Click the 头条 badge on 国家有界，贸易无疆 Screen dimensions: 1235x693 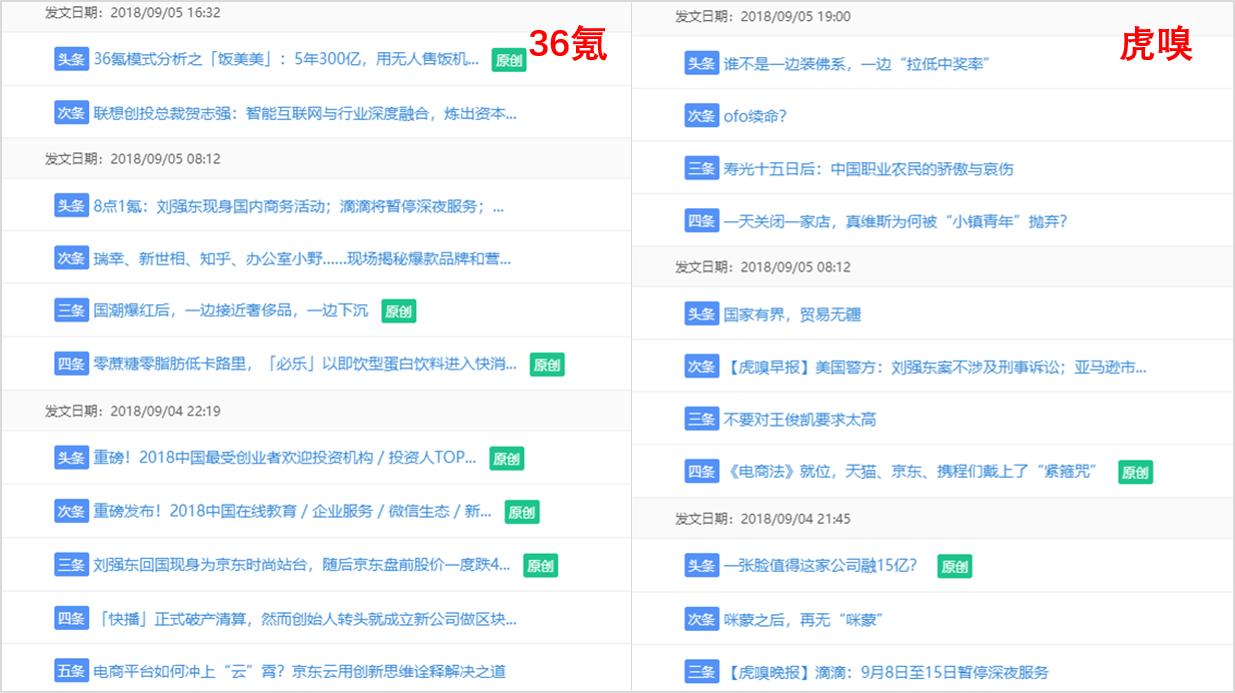point(699,314)
